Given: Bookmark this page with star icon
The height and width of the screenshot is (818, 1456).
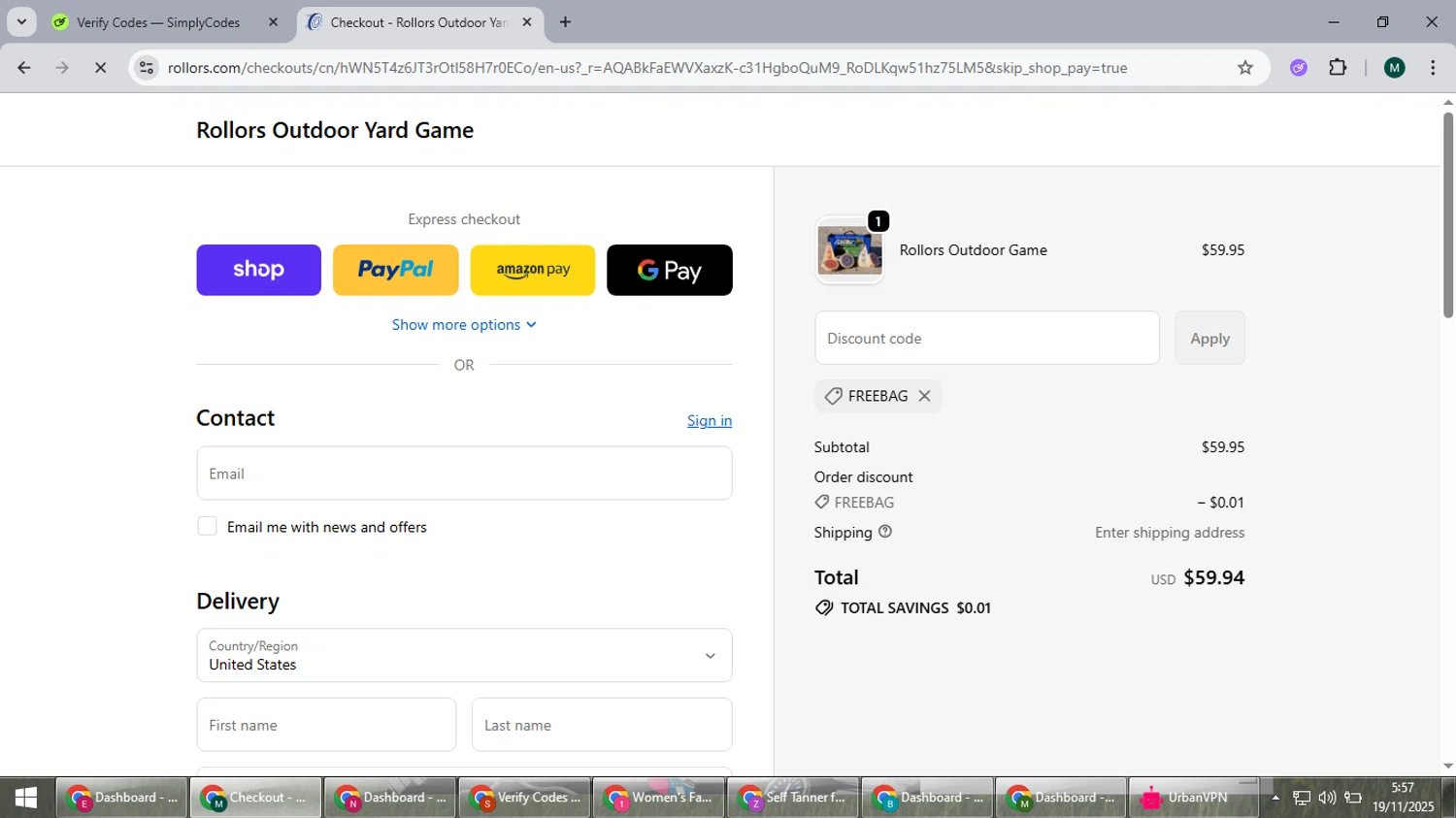Looking at the screenshot, I should [1245, 68].
